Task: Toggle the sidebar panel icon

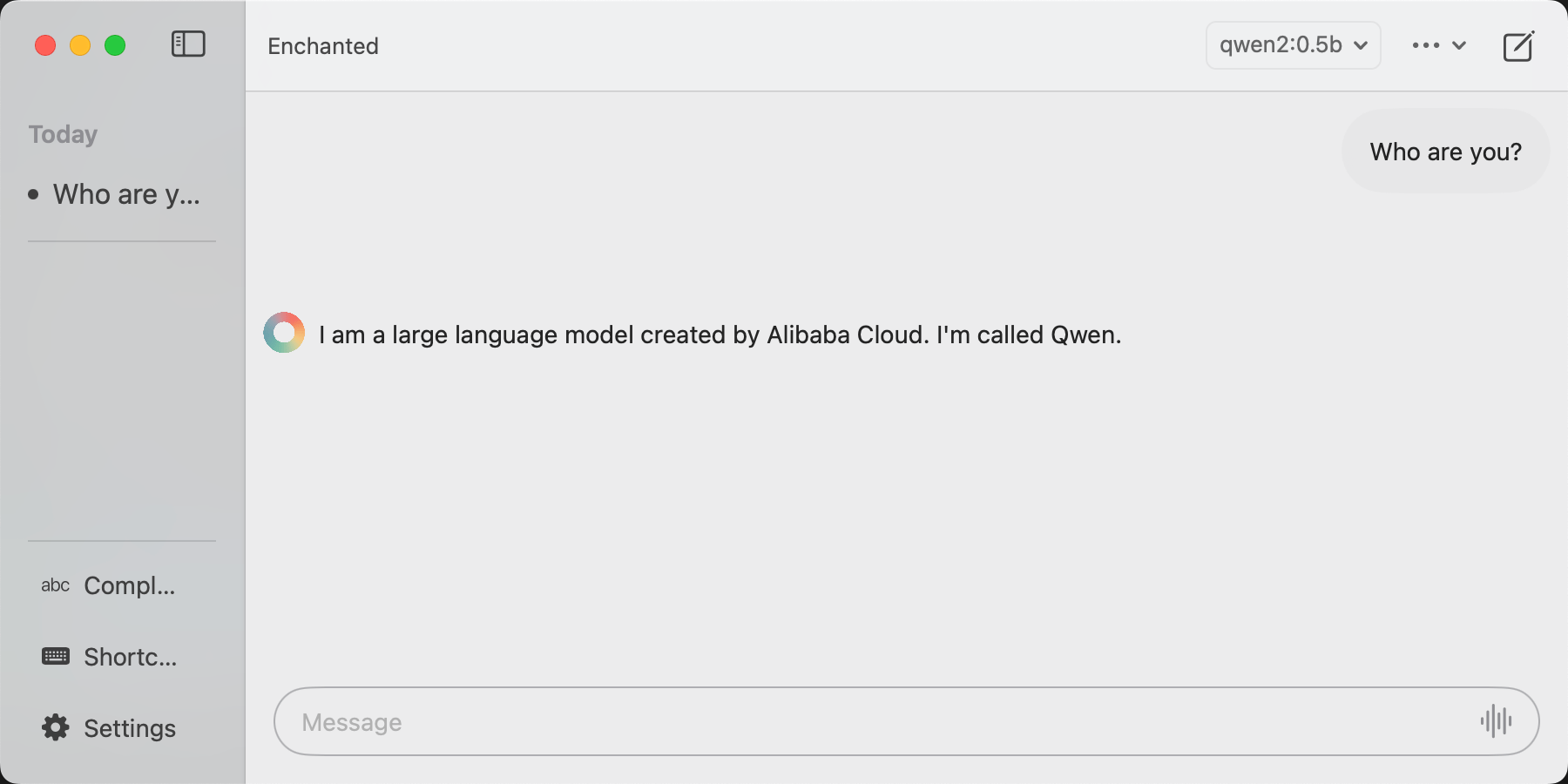Action: pos(188,44)
